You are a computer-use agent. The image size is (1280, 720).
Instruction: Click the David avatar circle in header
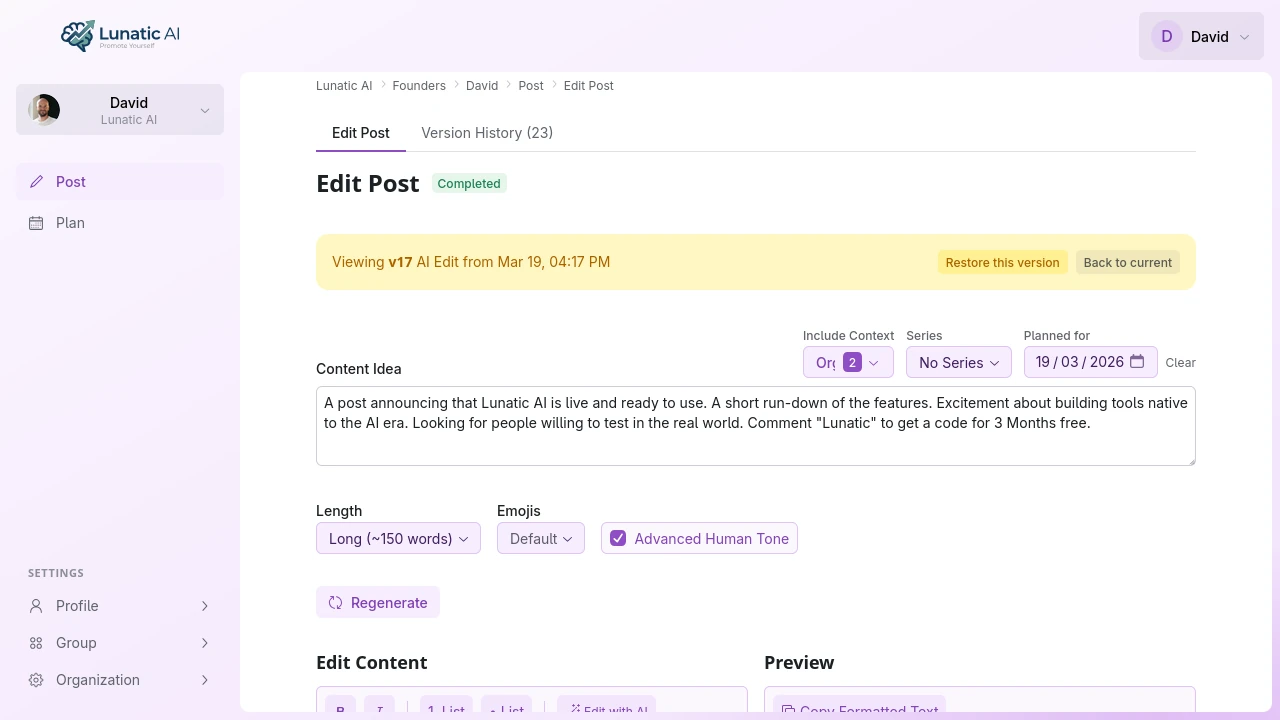1166,36
